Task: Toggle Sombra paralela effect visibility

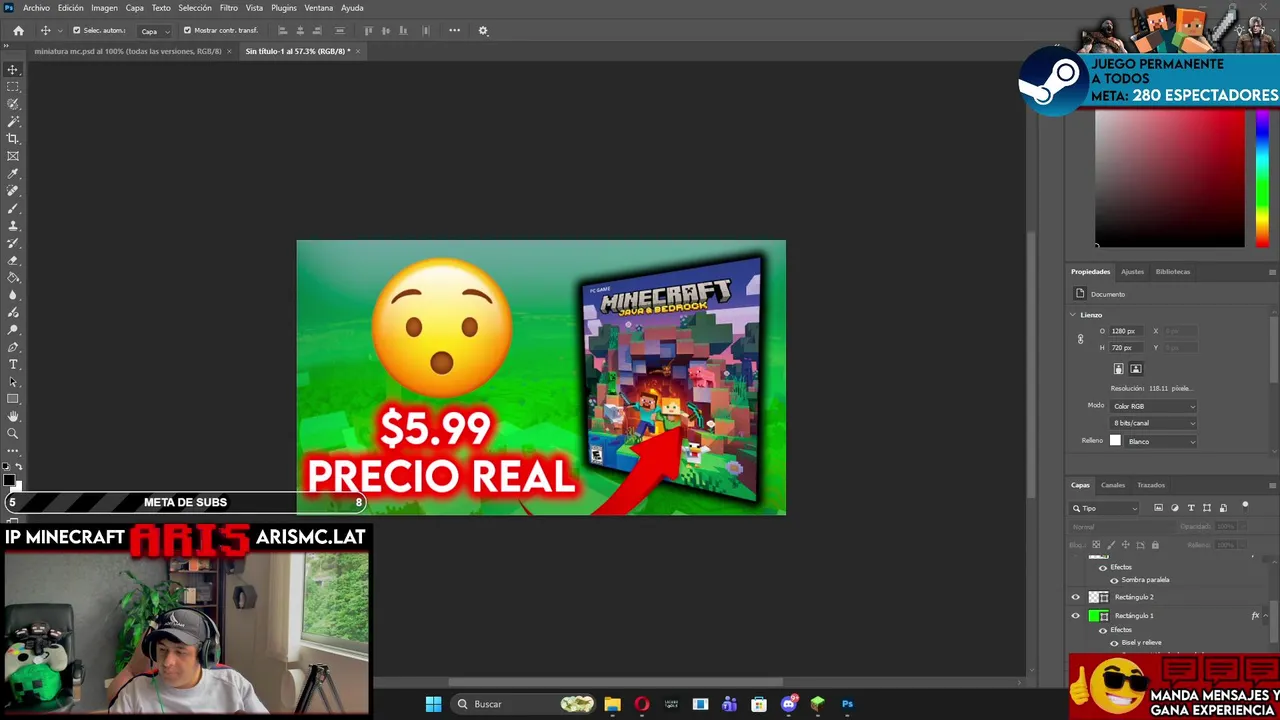Action: tap(1114, 580)
